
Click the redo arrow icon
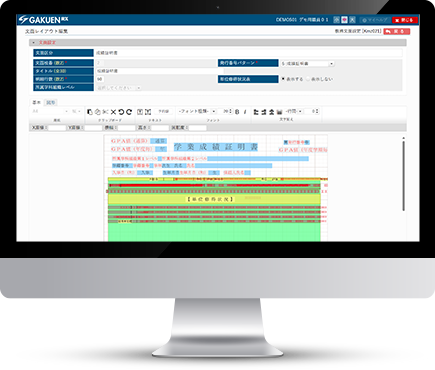coord(129,112)
